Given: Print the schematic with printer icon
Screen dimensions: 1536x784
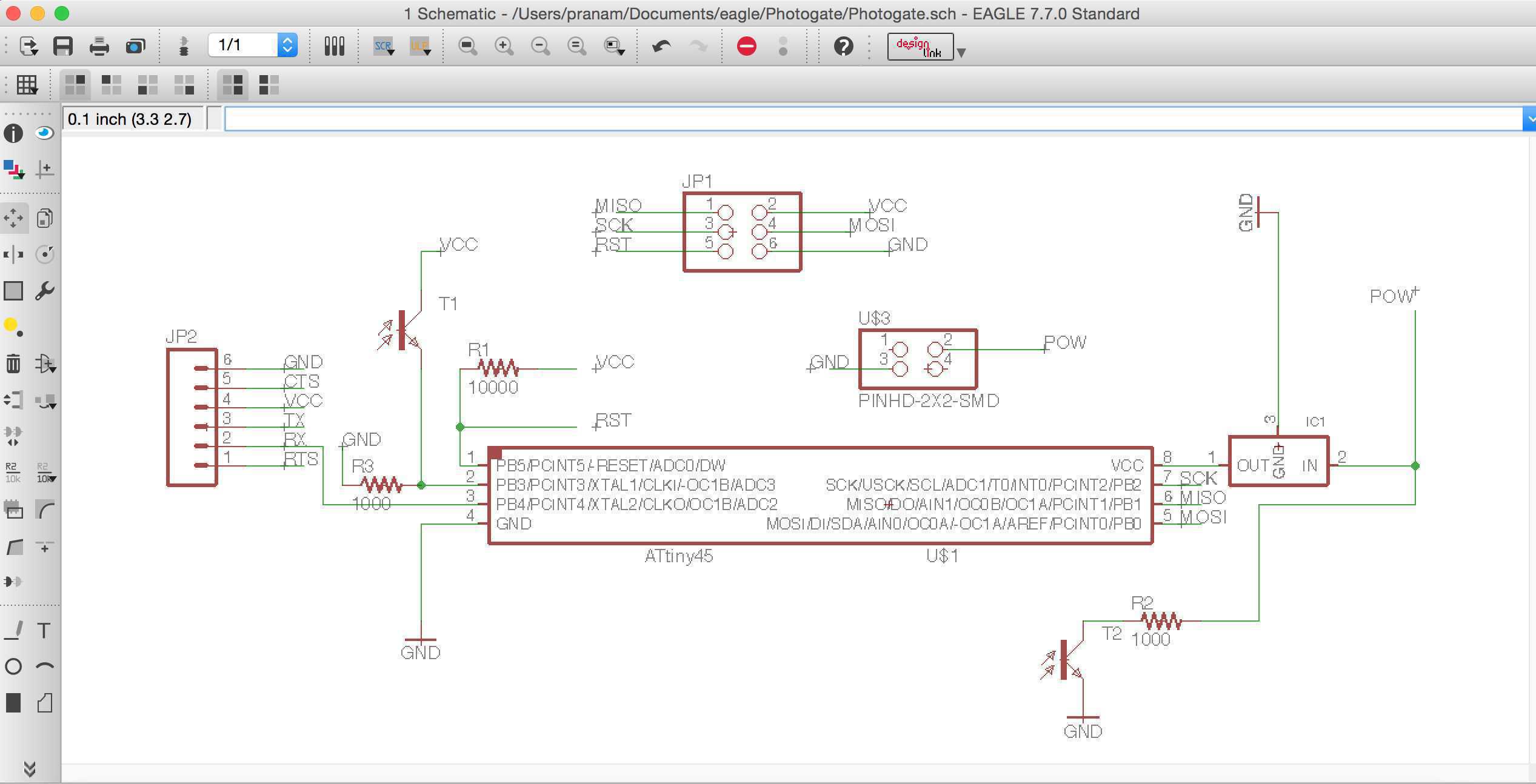Looking at the screenshot, I should pyautogui.click(x=99, y=46).
